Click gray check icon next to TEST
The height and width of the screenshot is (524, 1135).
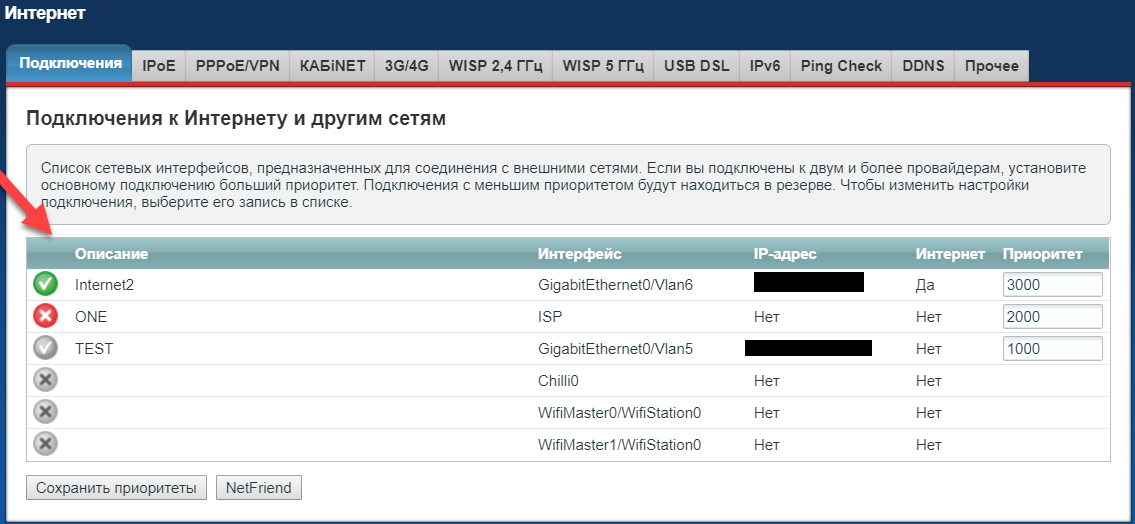click(45, 349)
